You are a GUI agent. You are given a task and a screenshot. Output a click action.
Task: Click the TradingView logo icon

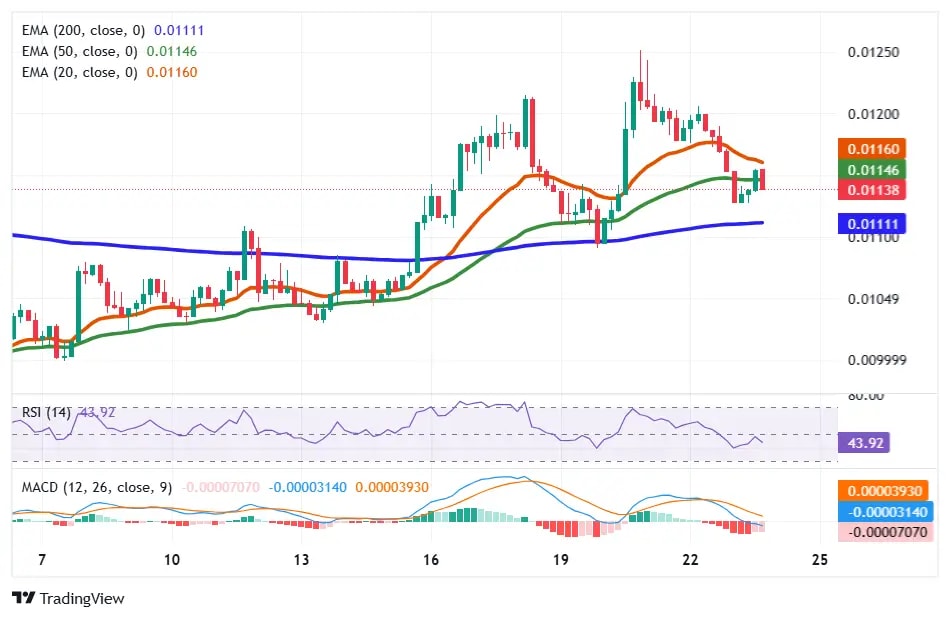point(22,598)
